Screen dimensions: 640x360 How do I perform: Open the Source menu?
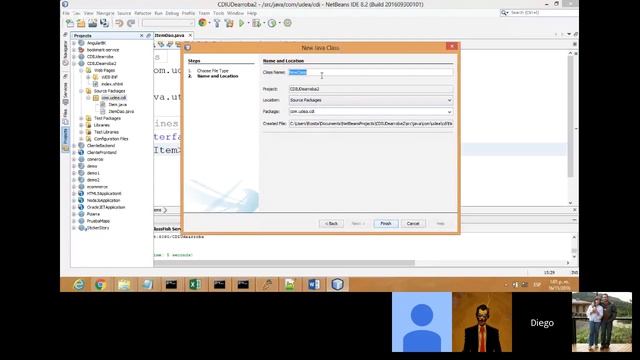(x=124, y=13)
